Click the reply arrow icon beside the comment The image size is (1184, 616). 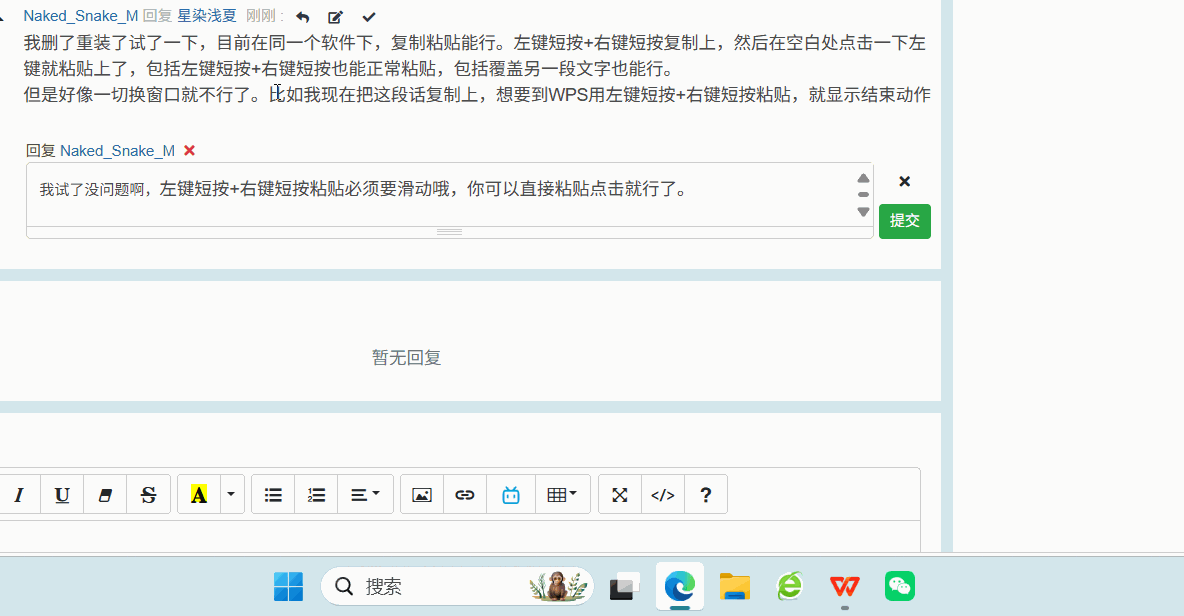point(303,17)
